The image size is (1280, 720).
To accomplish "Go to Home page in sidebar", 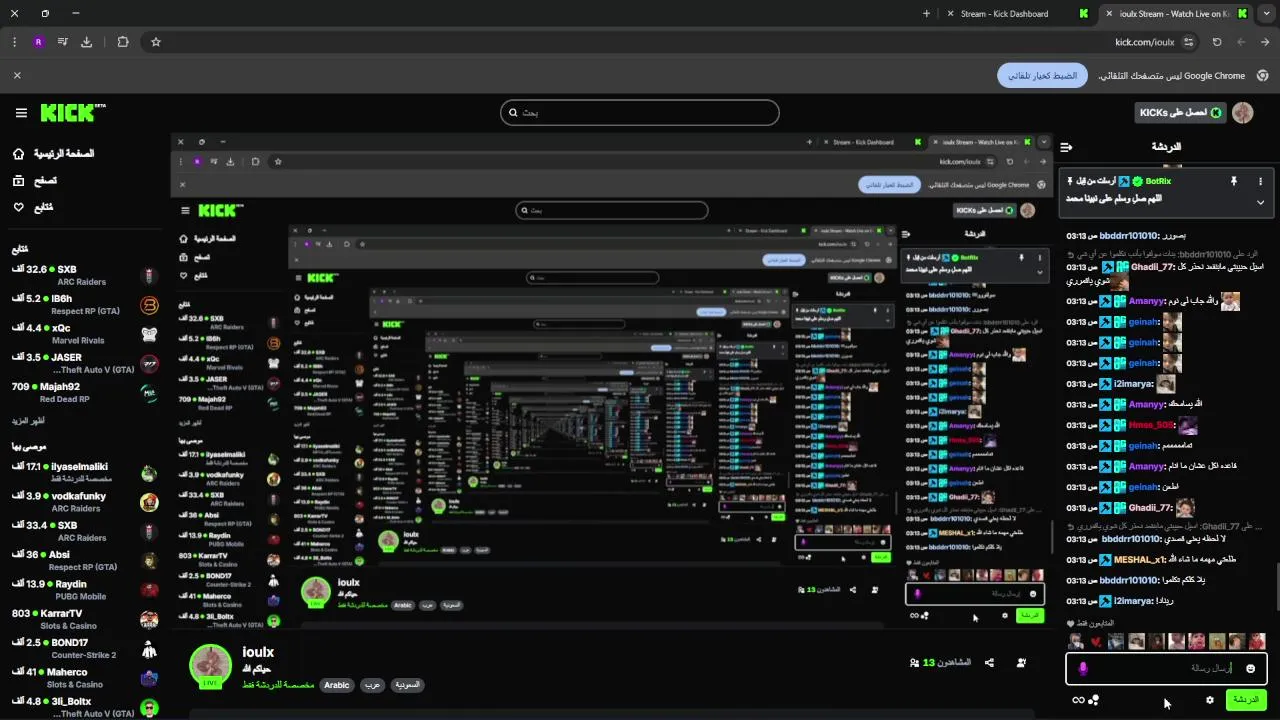I will (54, 154).
